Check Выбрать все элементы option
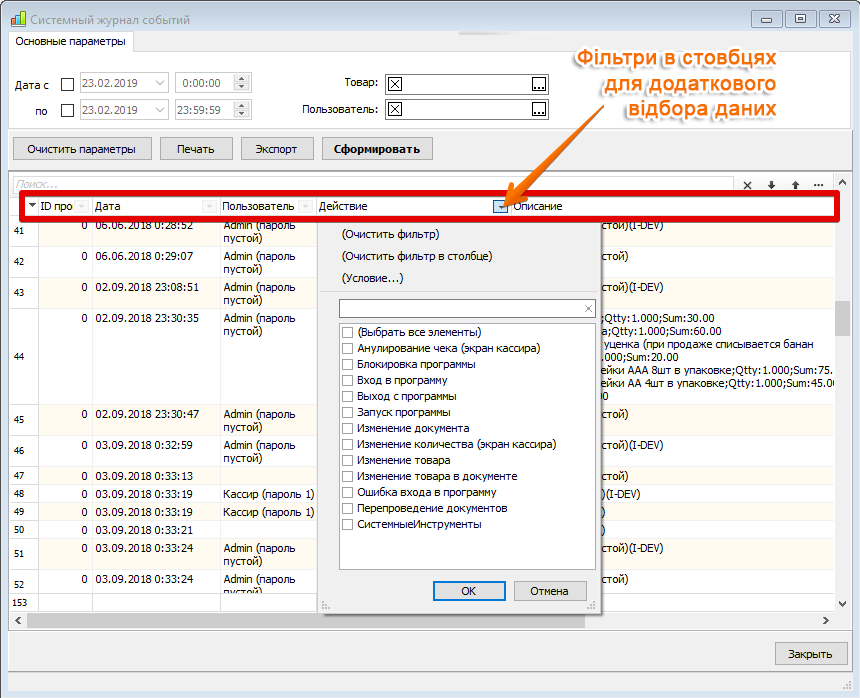 pyautogui.click(x=347, y=332)
